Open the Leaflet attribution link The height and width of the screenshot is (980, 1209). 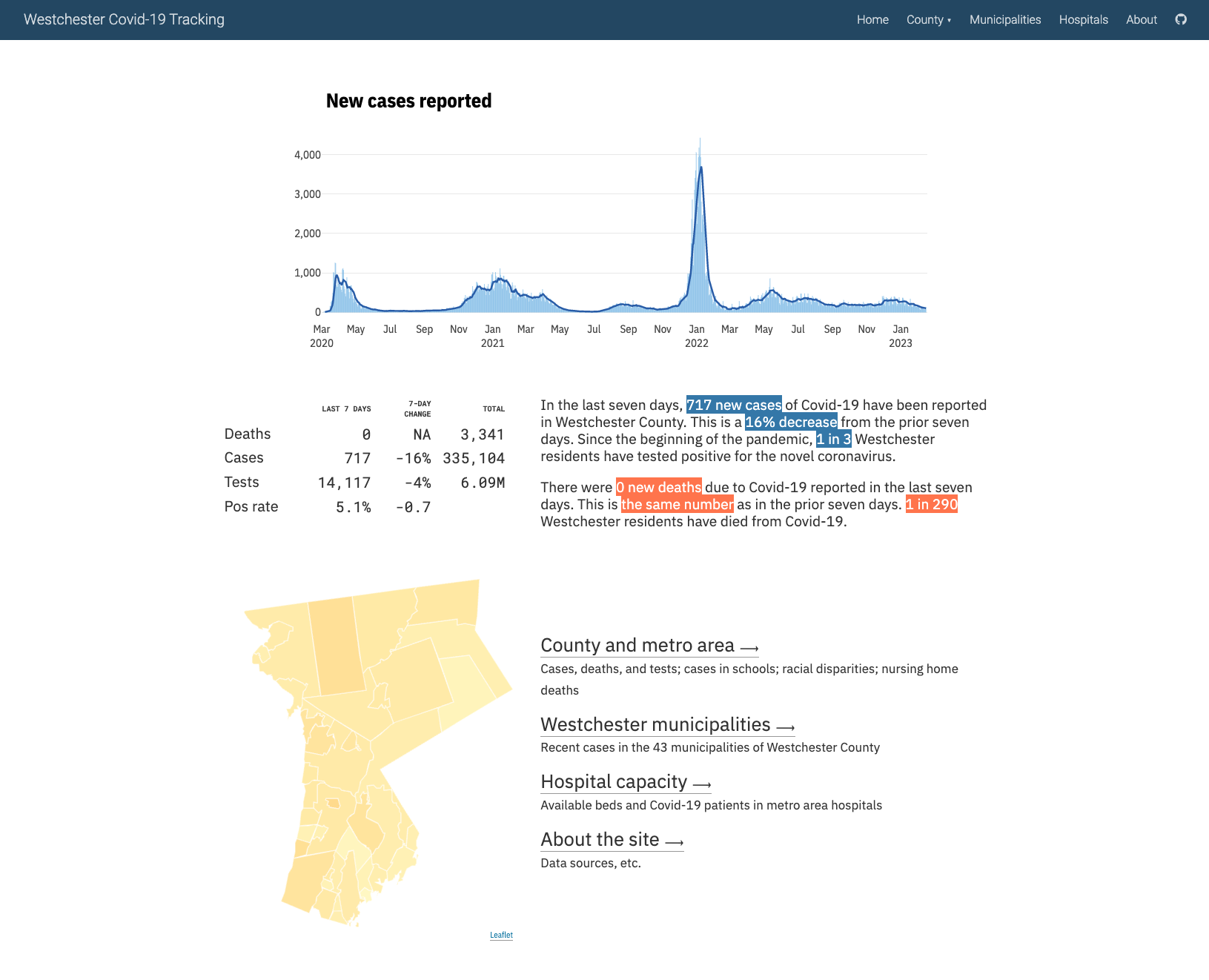coord(501,935)
